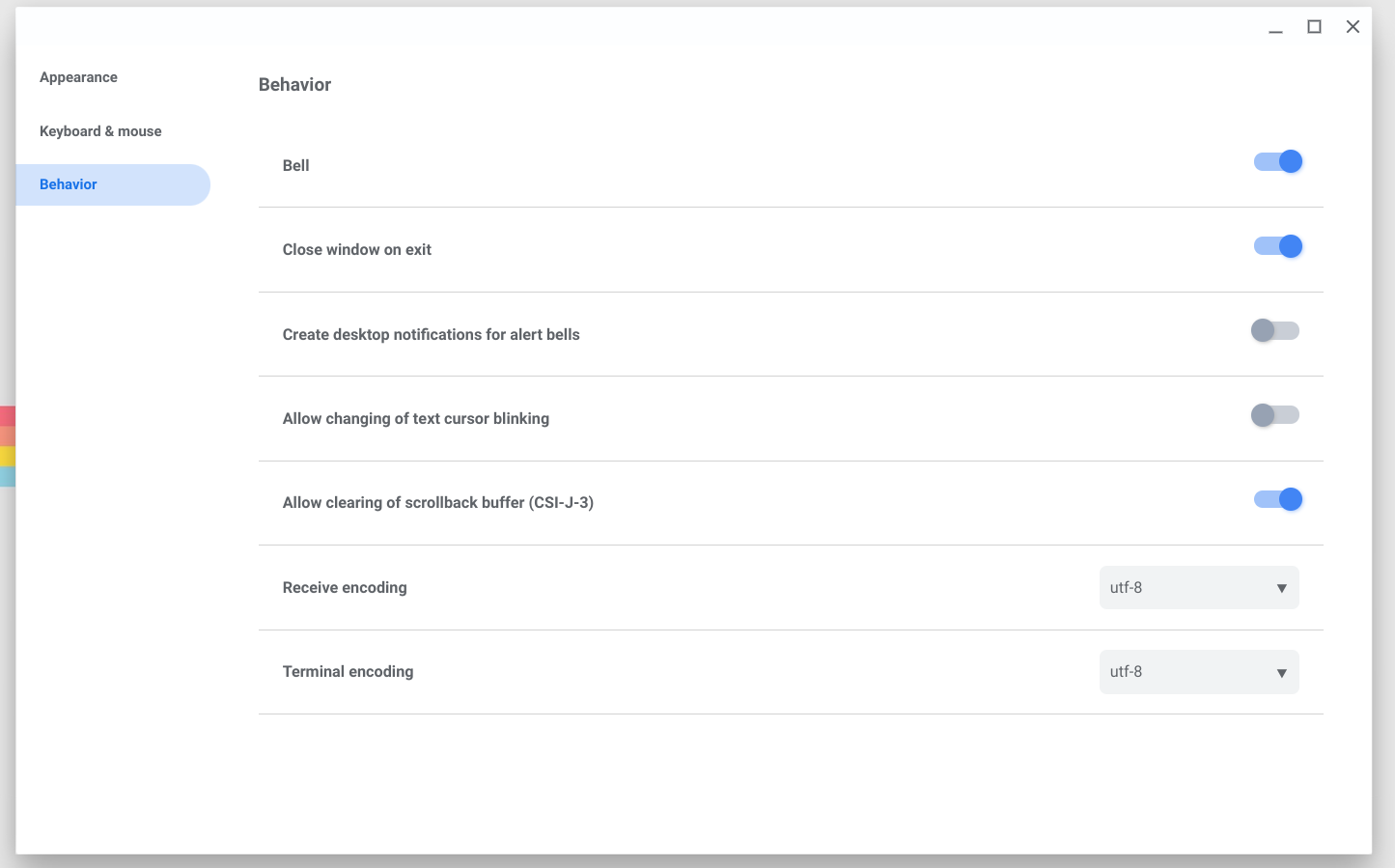Minimize the terminal settings window
This screenshot has width=1395, height=868.
pos(1275,28)
